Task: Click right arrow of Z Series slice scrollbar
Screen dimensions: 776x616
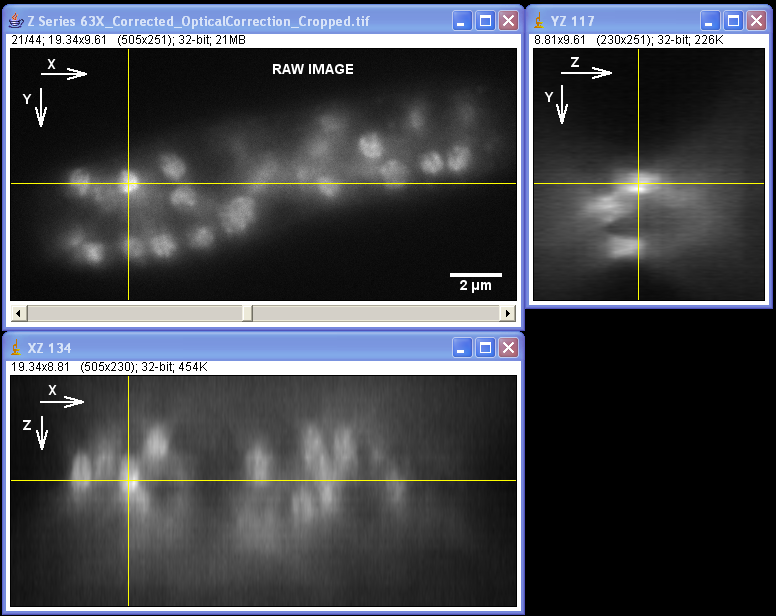Action: pyautogui.click(x=508, y=313)
